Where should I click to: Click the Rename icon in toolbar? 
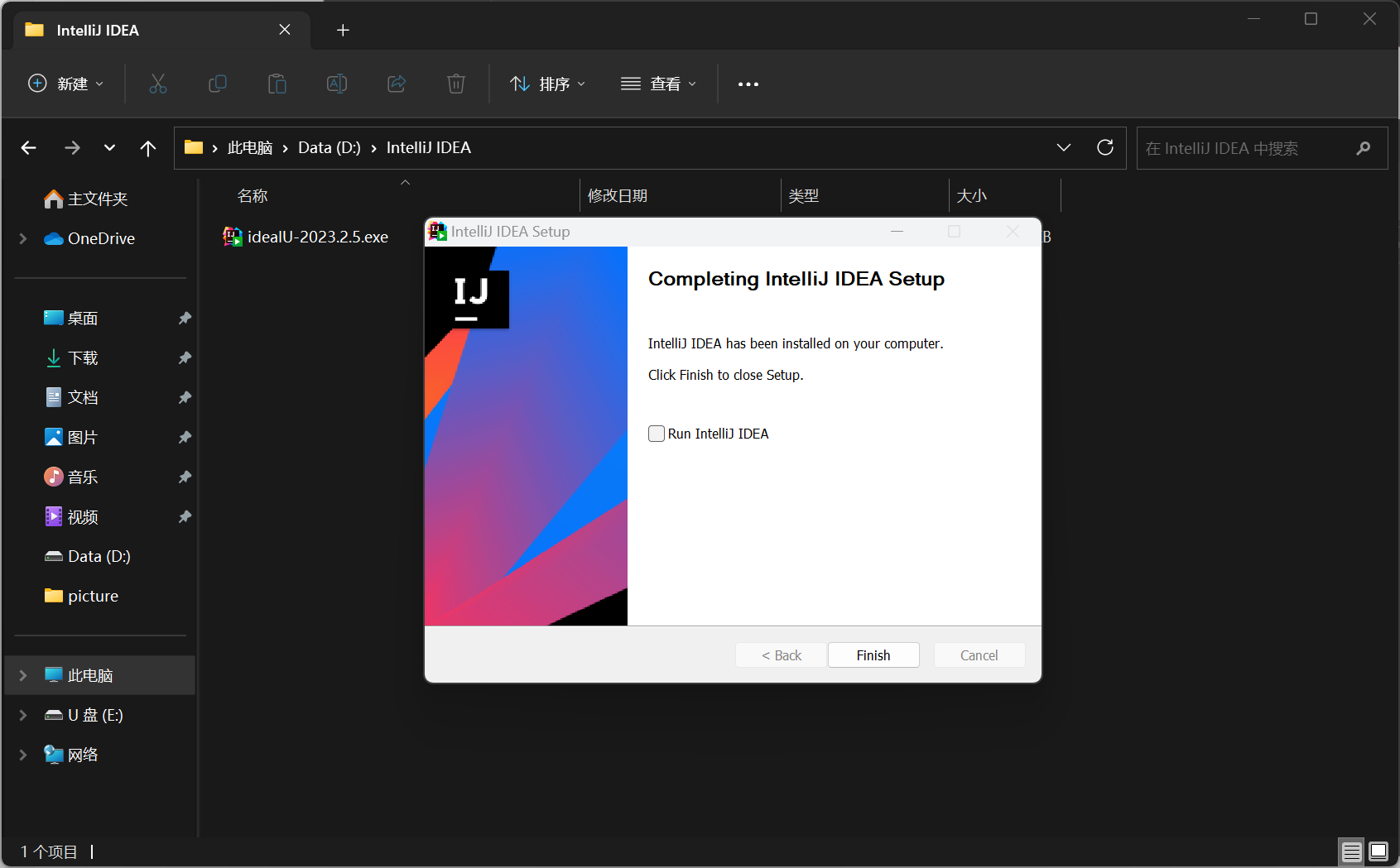click(337, 84)
